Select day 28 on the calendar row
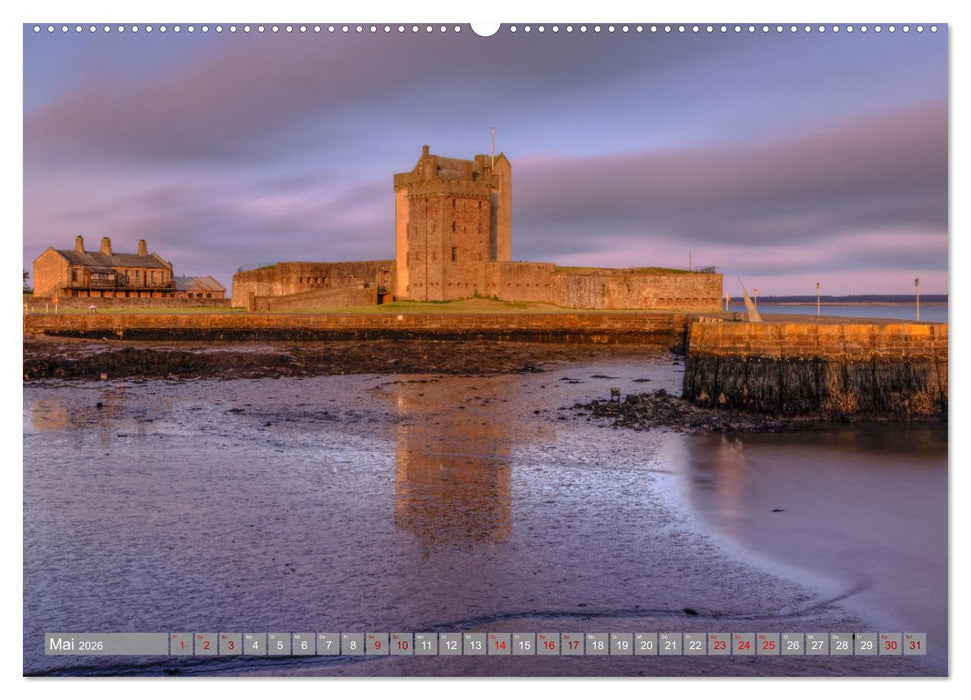971x700 pixels. [842, 645]
